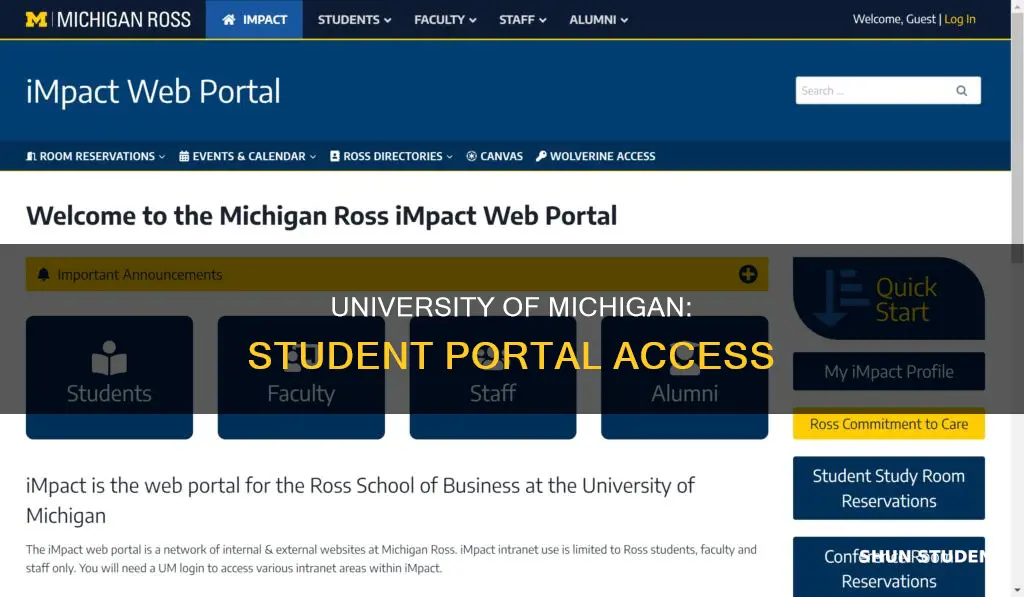
Task: Click the search magnifier icon
Action: 961,91
